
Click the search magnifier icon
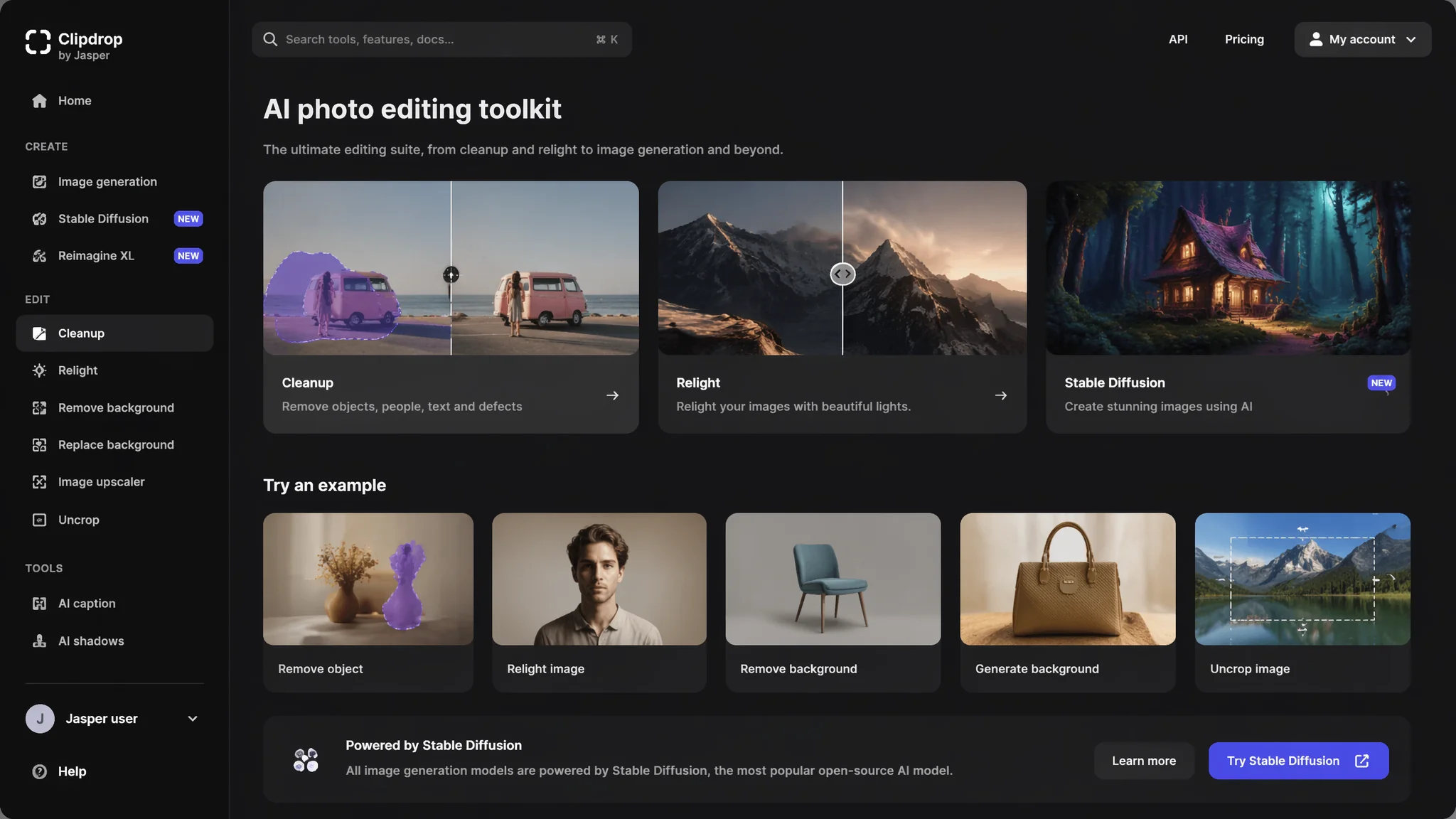click(x=270, y=39)
